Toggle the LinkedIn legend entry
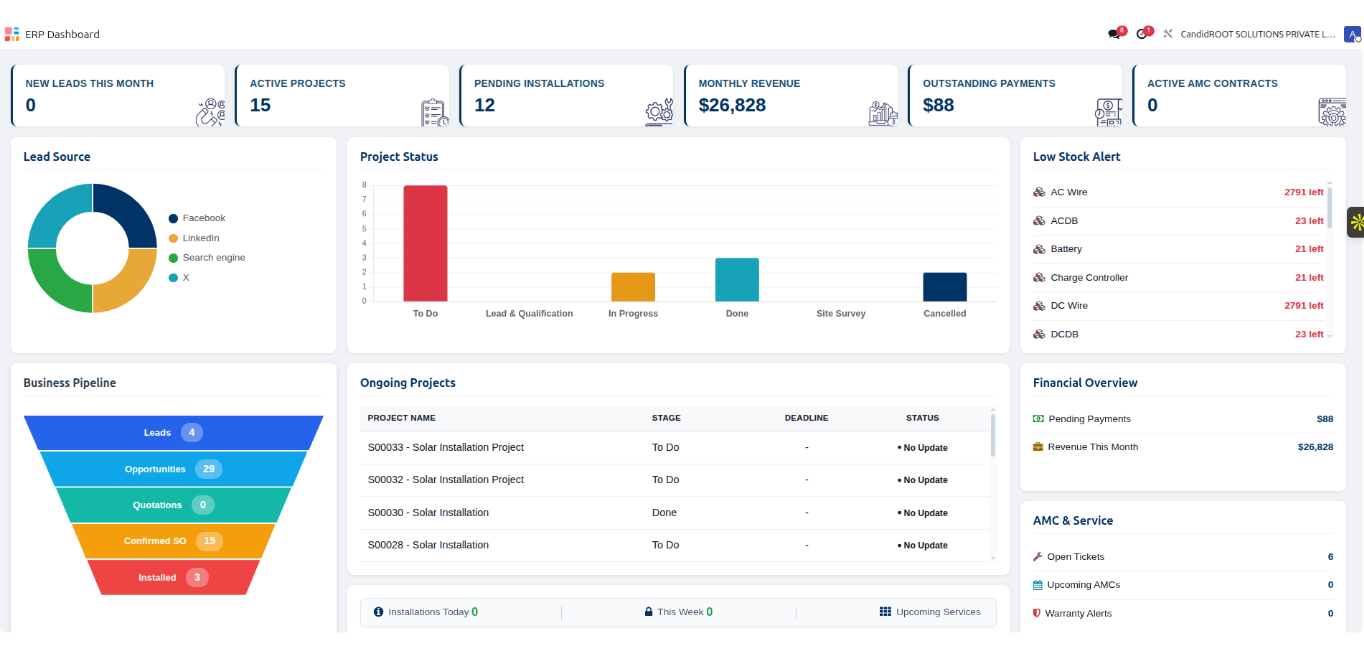 coord(194,238)
